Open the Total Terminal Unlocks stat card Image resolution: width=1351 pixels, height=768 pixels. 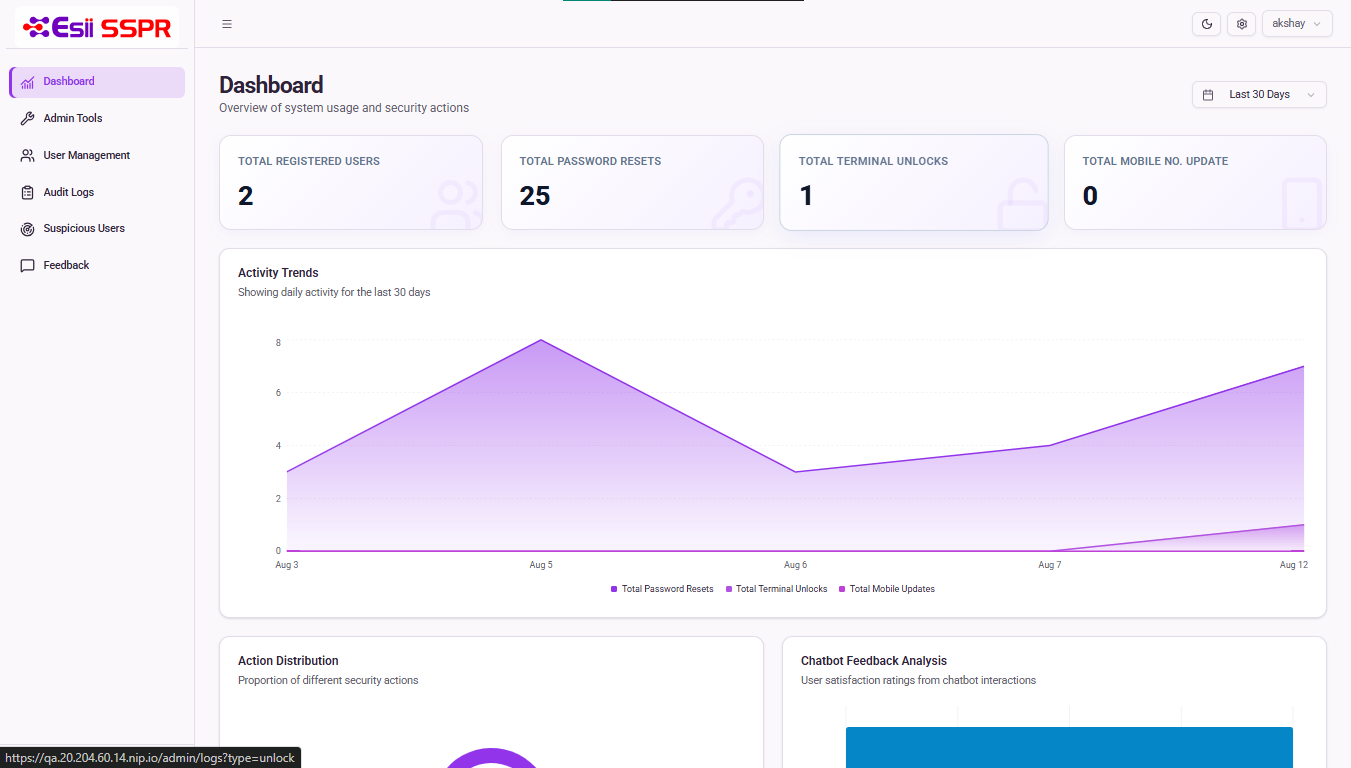pyautogui.click(x=914, y=183)
